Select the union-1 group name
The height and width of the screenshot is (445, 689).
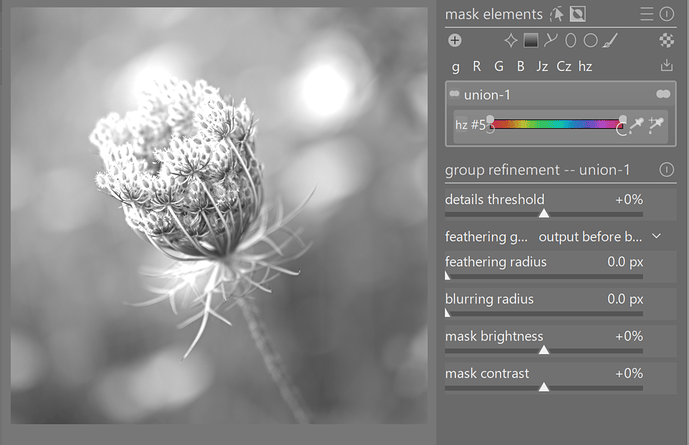(487, 95)
